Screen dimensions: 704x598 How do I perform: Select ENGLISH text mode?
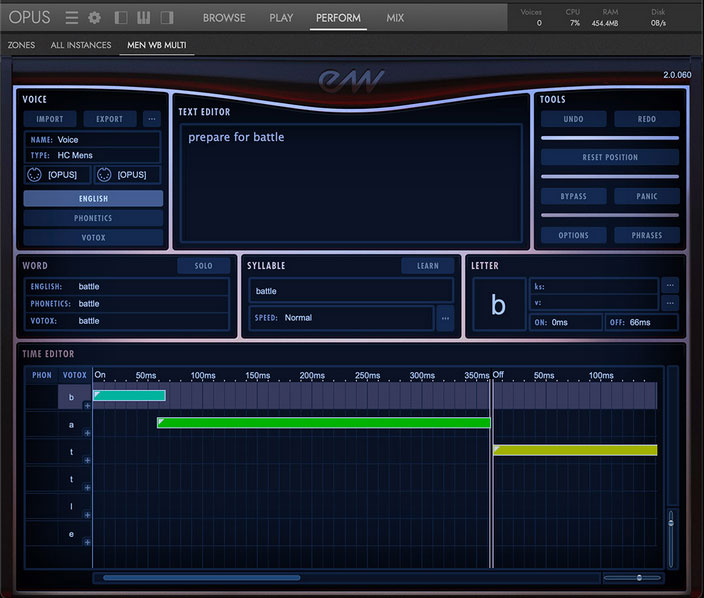pos(93,198)
